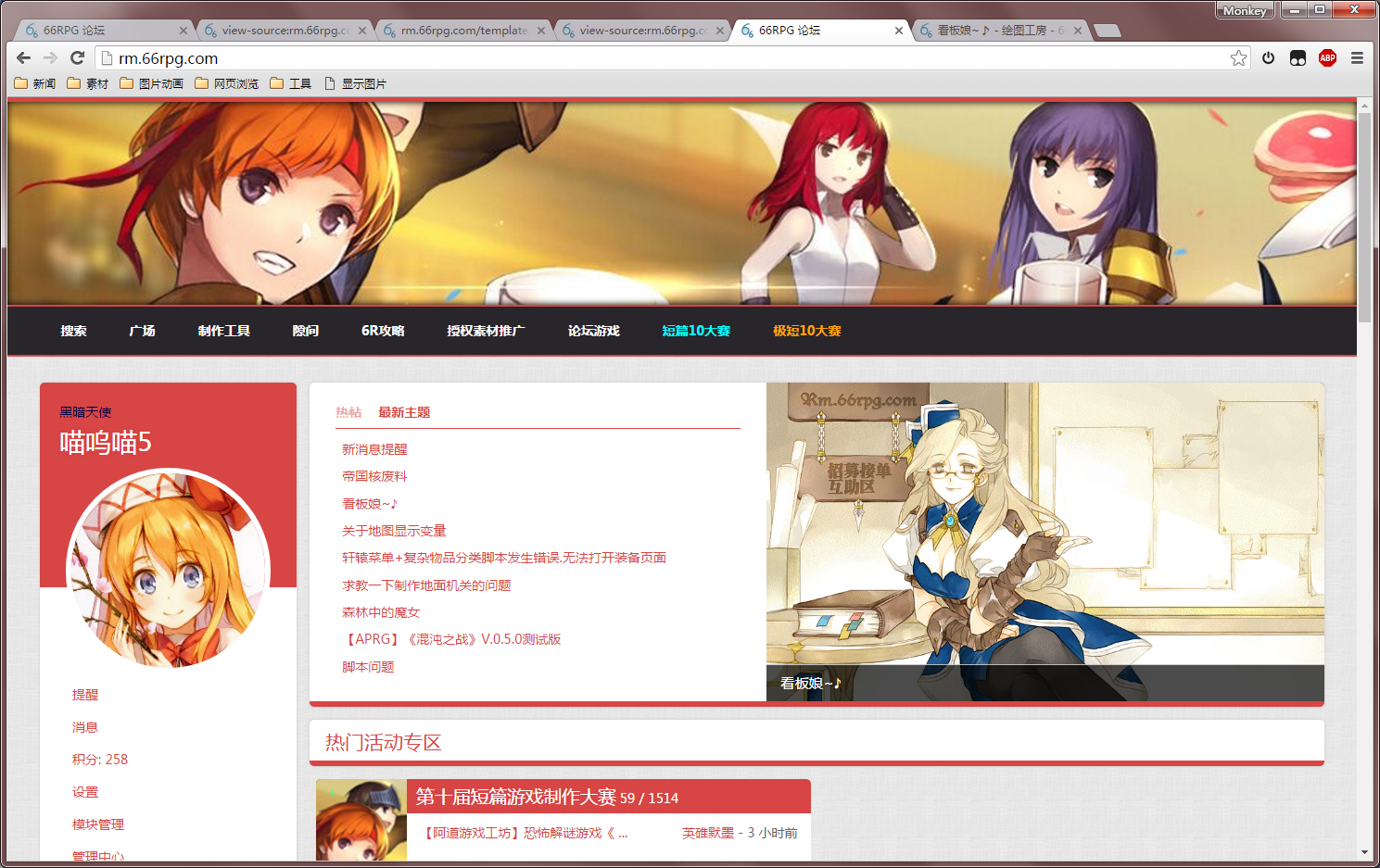The image size is (1380, 868).
Task: Open the Adblock Plus ABP icon
Action: point(1327,57)
